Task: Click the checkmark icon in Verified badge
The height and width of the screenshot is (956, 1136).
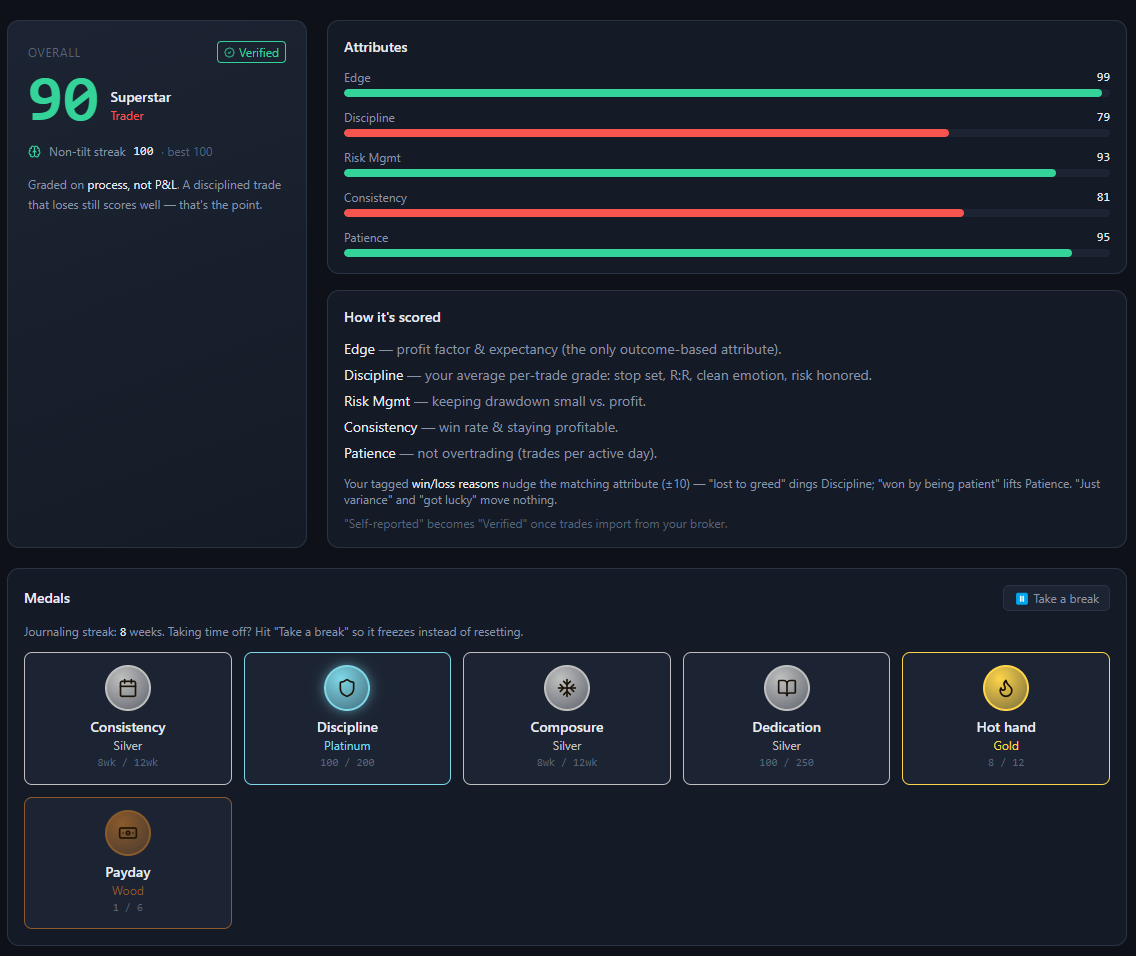Action: [x=230, y=53]
